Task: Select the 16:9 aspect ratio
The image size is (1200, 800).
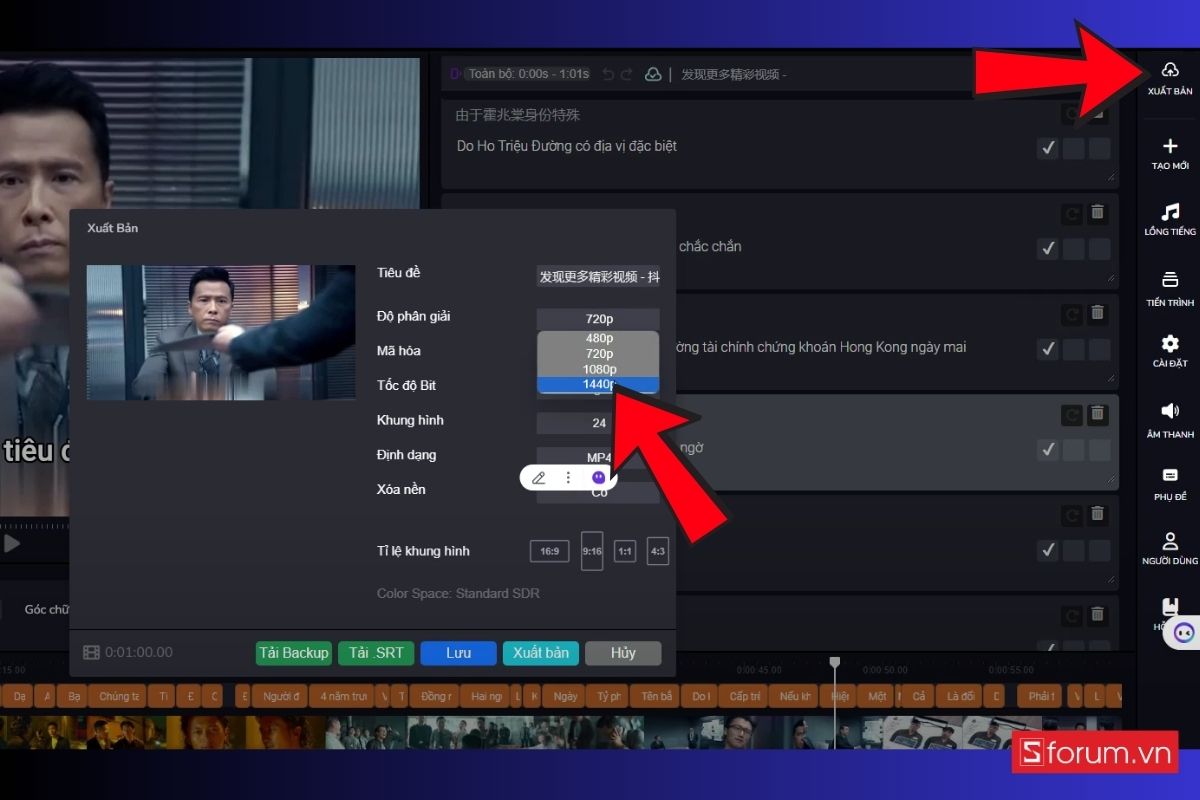Action: click(x=550, y=551)
